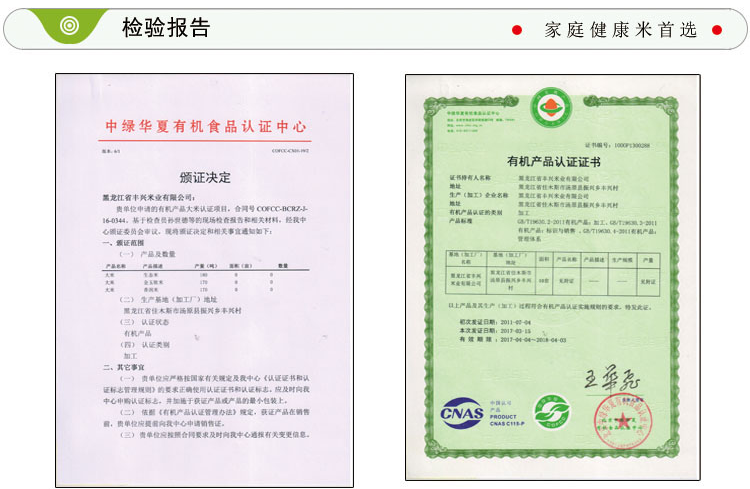This screenshot has width=750, height=489.
Task: Click the 证书持有人名称 field label
Action: coord(470,178)
